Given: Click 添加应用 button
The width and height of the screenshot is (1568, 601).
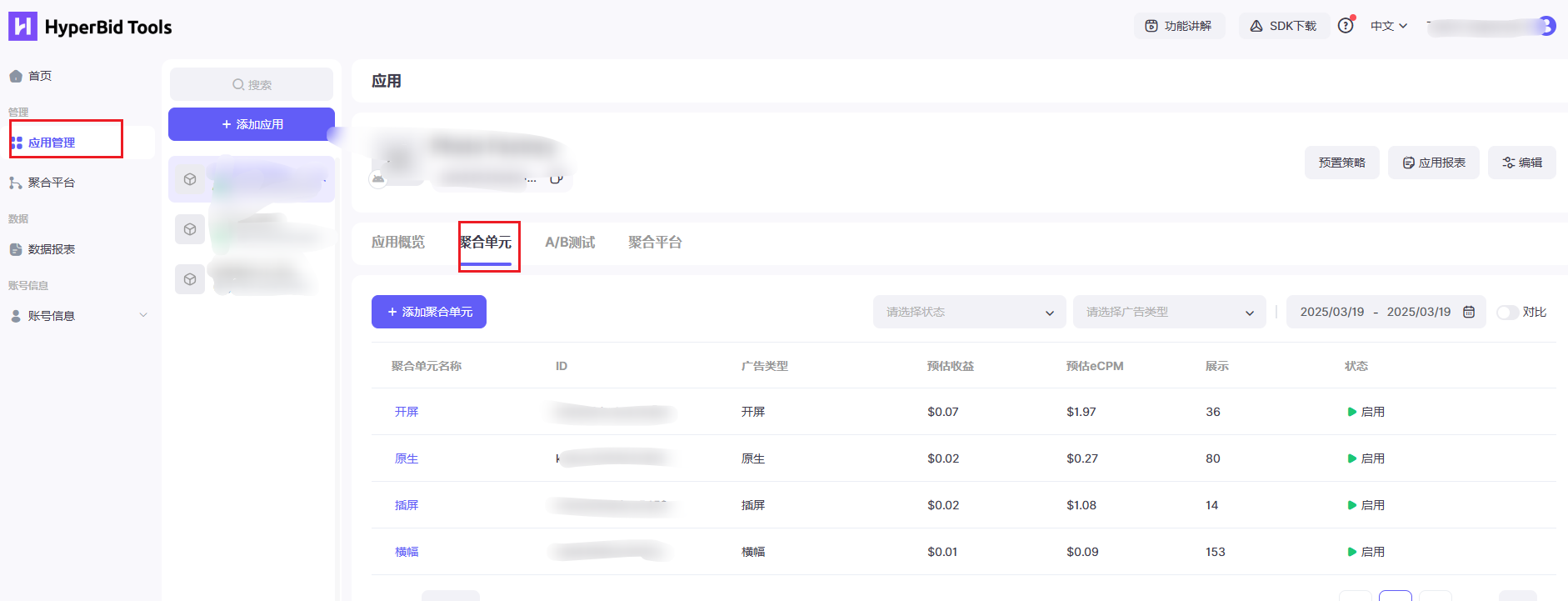Looking at the screenshot, I should (252, 124).
